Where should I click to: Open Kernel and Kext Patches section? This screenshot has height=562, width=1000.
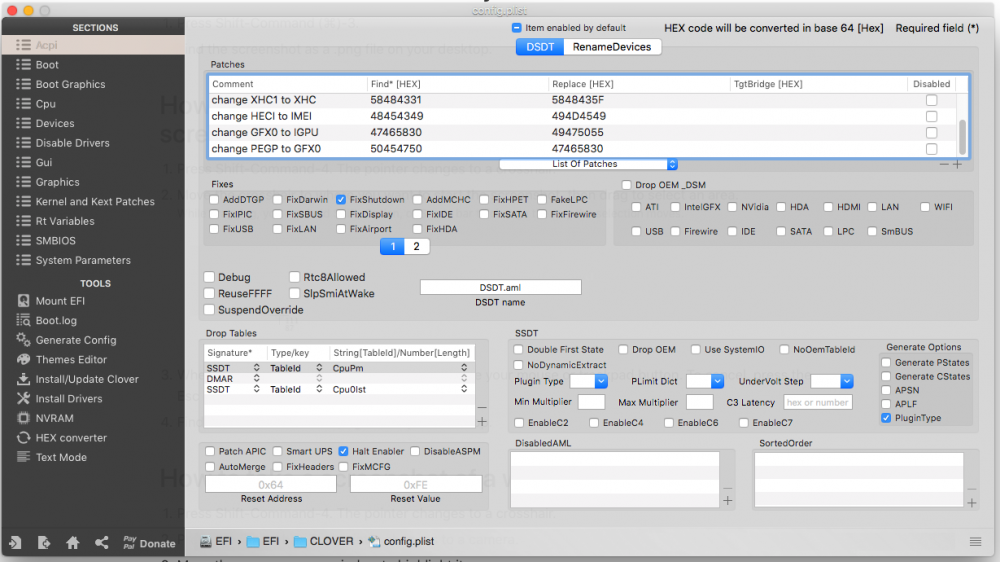92,202
